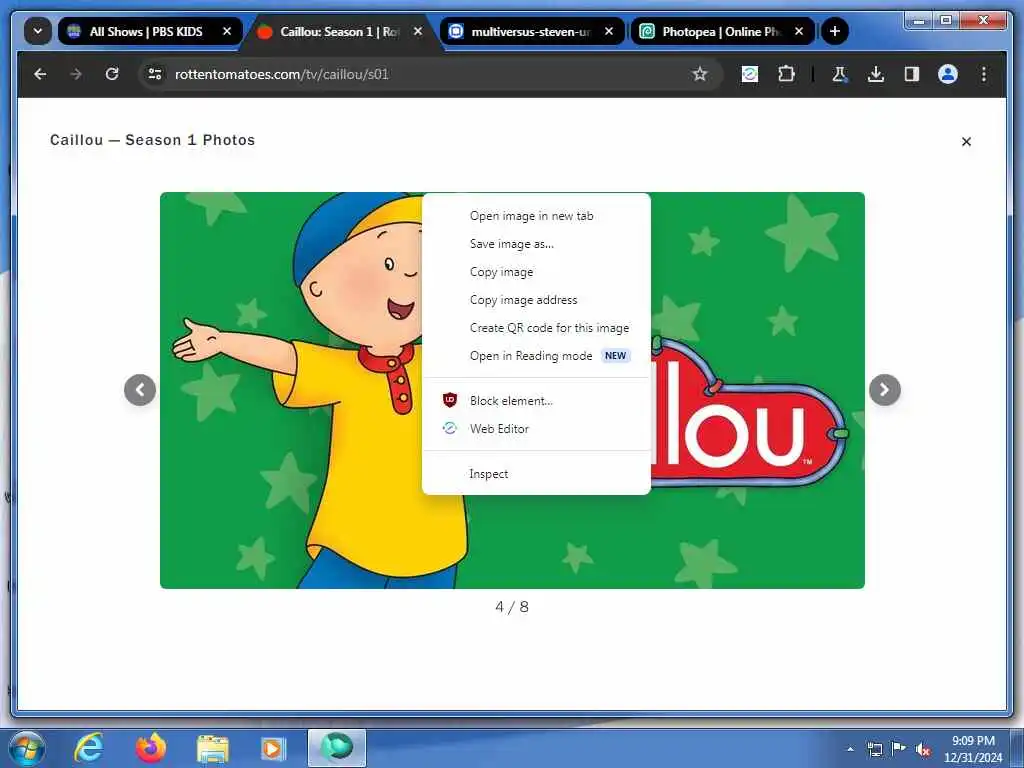Open the tab search dropdown arrow
This screenshot has height=768, width=1024.
(38, 31)
